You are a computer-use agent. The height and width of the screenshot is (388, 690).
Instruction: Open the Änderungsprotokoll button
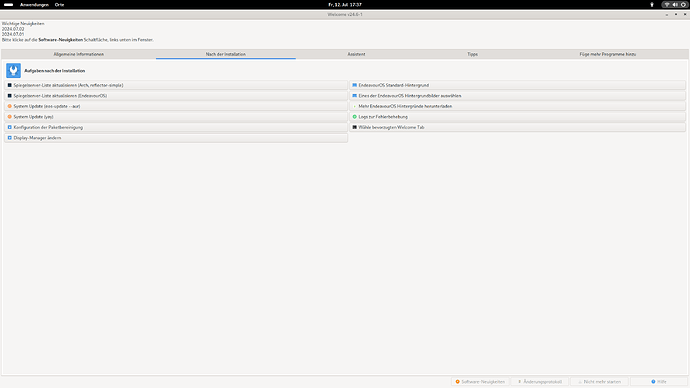tap(540, 381)
